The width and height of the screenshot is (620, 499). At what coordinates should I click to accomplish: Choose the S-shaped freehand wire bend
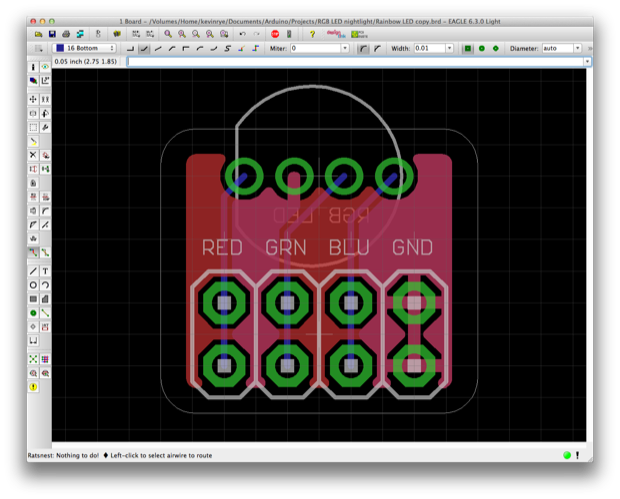coord(228,49)
